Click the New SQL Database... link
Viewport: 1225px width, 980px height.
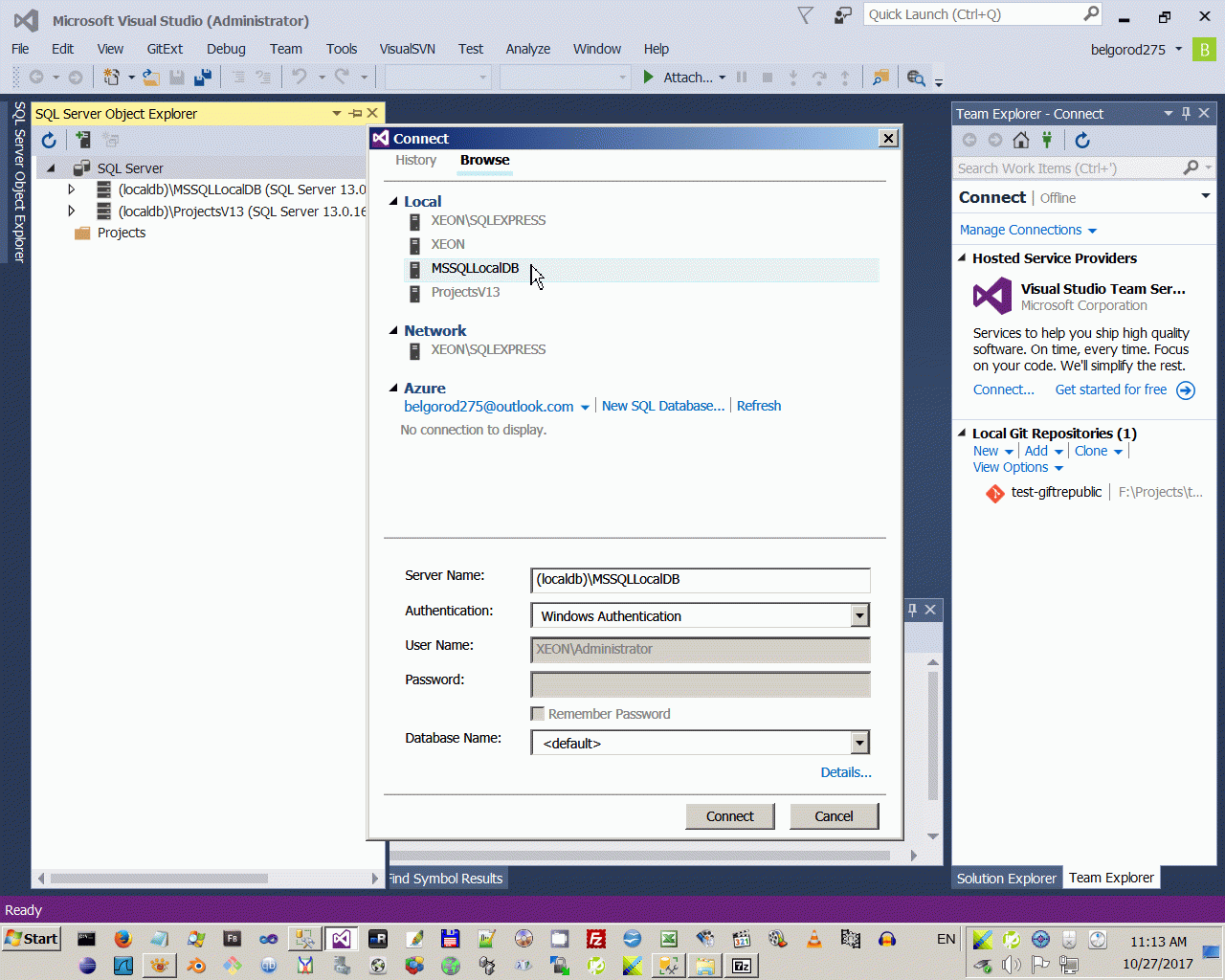tap(663, 406)
